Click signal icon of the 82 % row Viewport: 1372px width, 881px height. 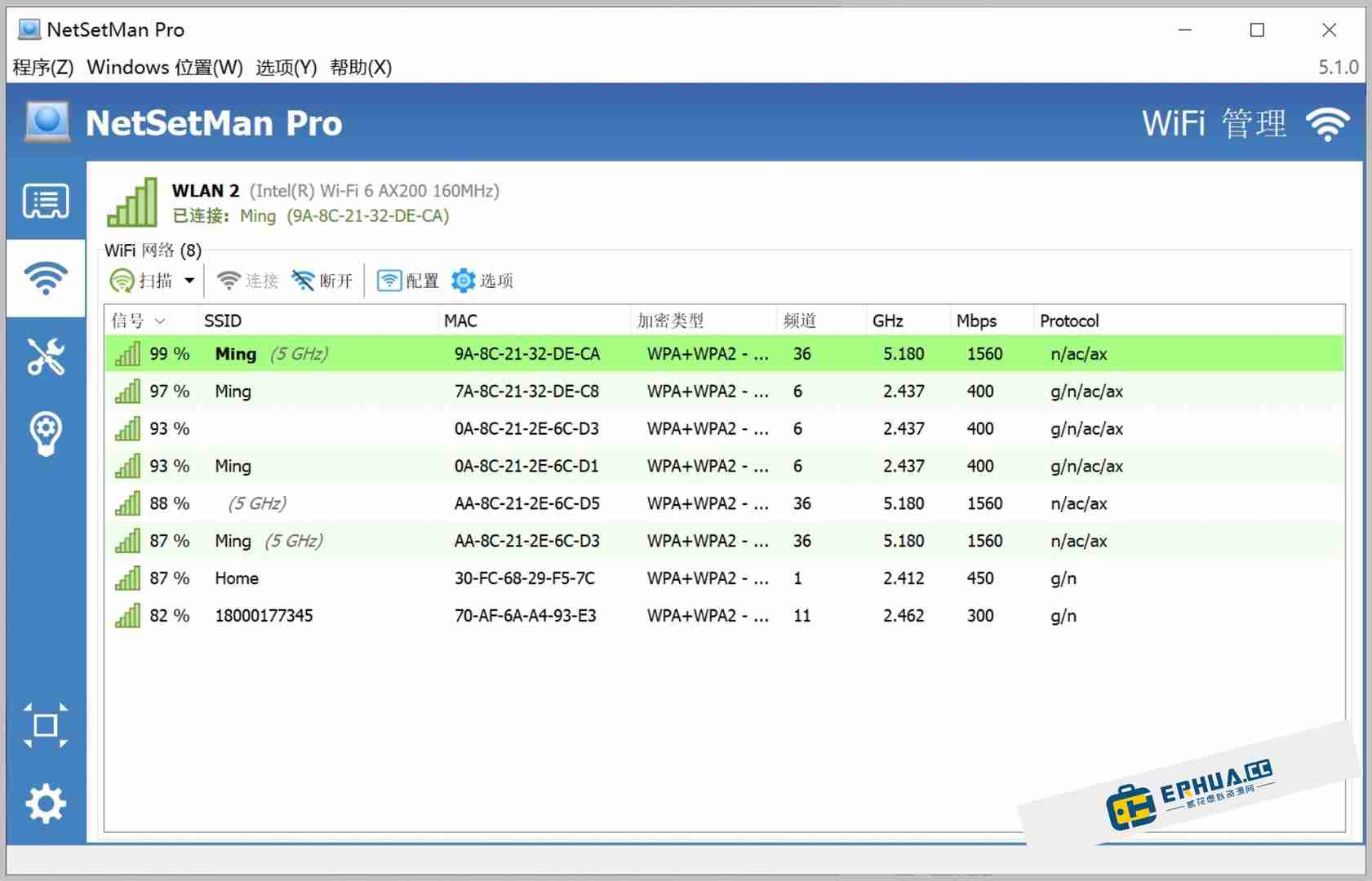tap(127, 615)
